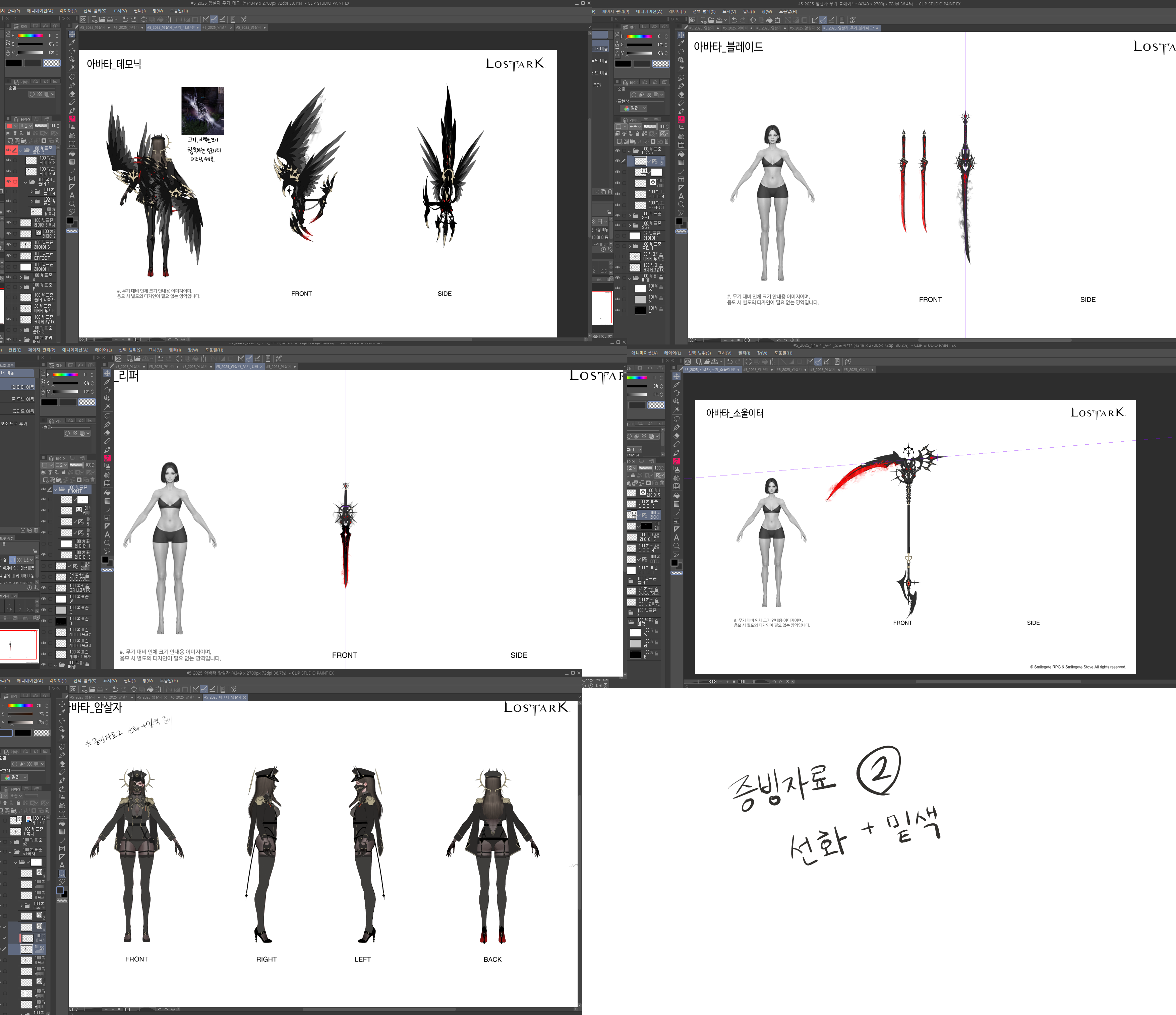Hide 폴더 5 layer in Demonic window

point(8,150)
